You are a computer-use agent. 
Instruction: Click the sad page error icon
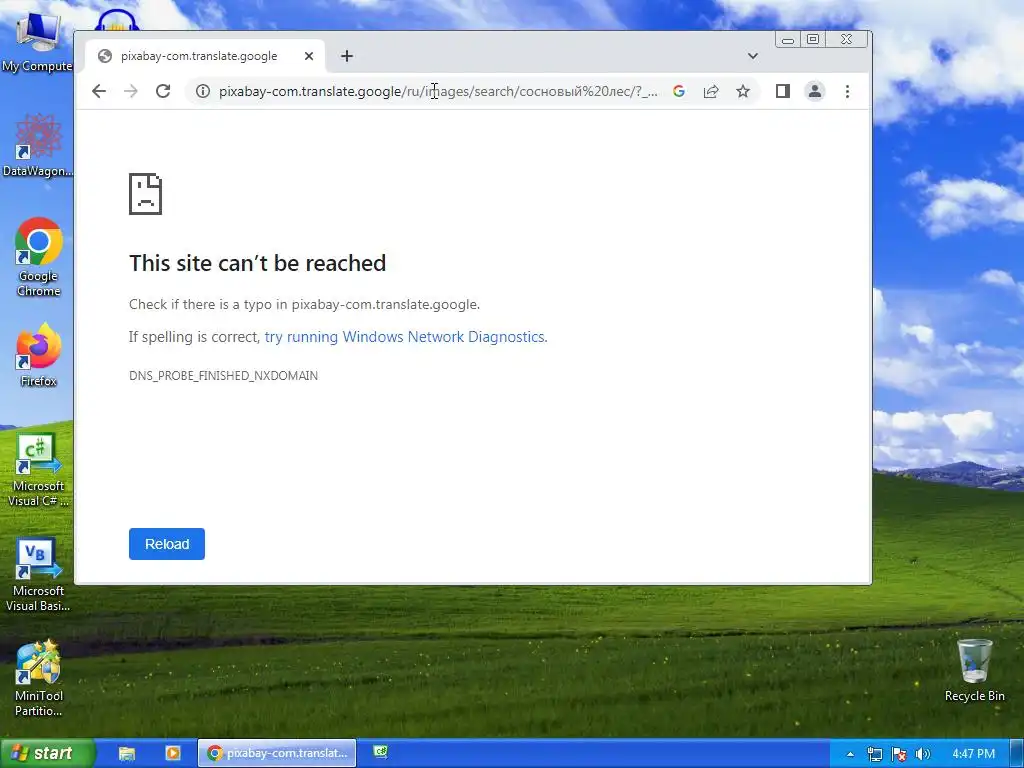coord(145,194)
